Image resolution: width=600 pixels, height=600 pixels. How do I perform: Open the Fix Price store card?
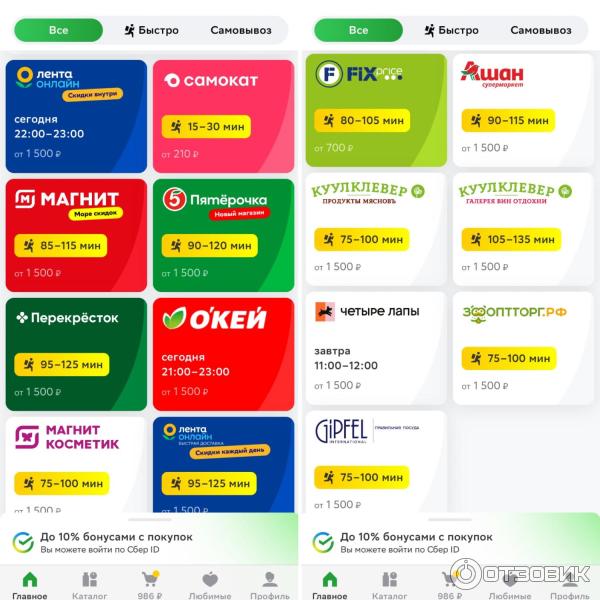(376, 110)
